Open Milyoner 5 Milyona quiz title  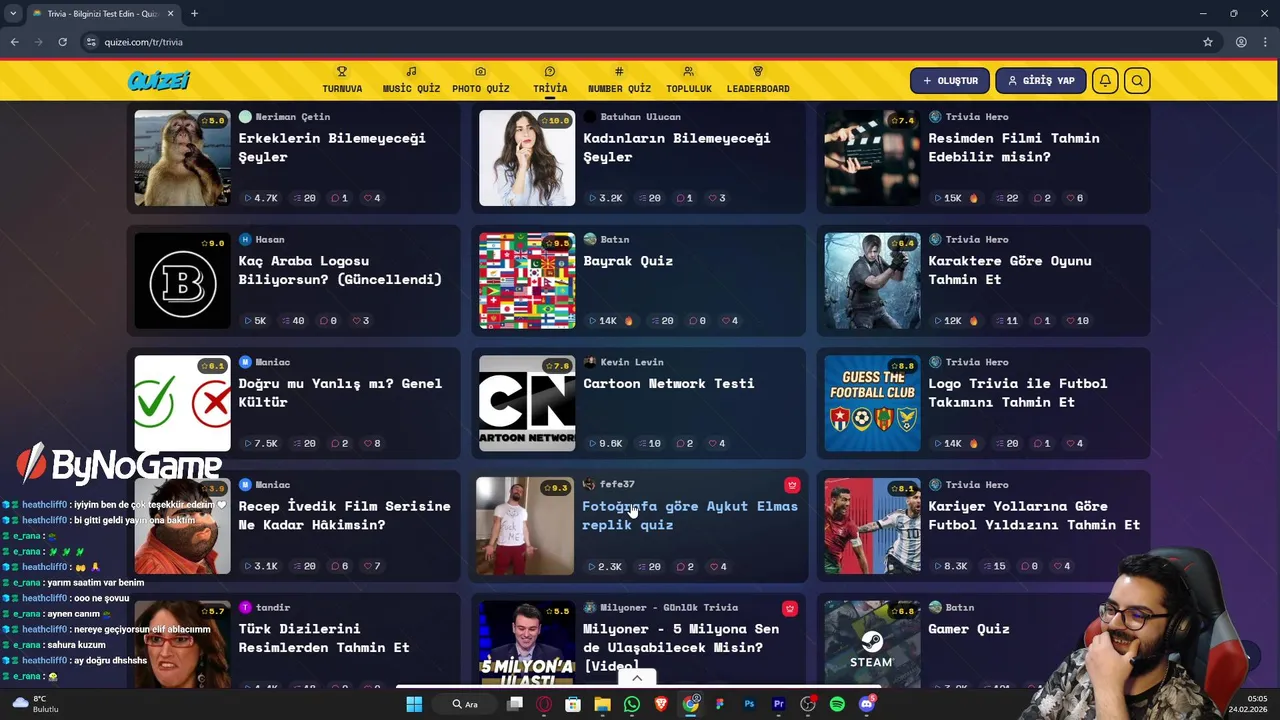pyautogui.click(x=681, y=647)
